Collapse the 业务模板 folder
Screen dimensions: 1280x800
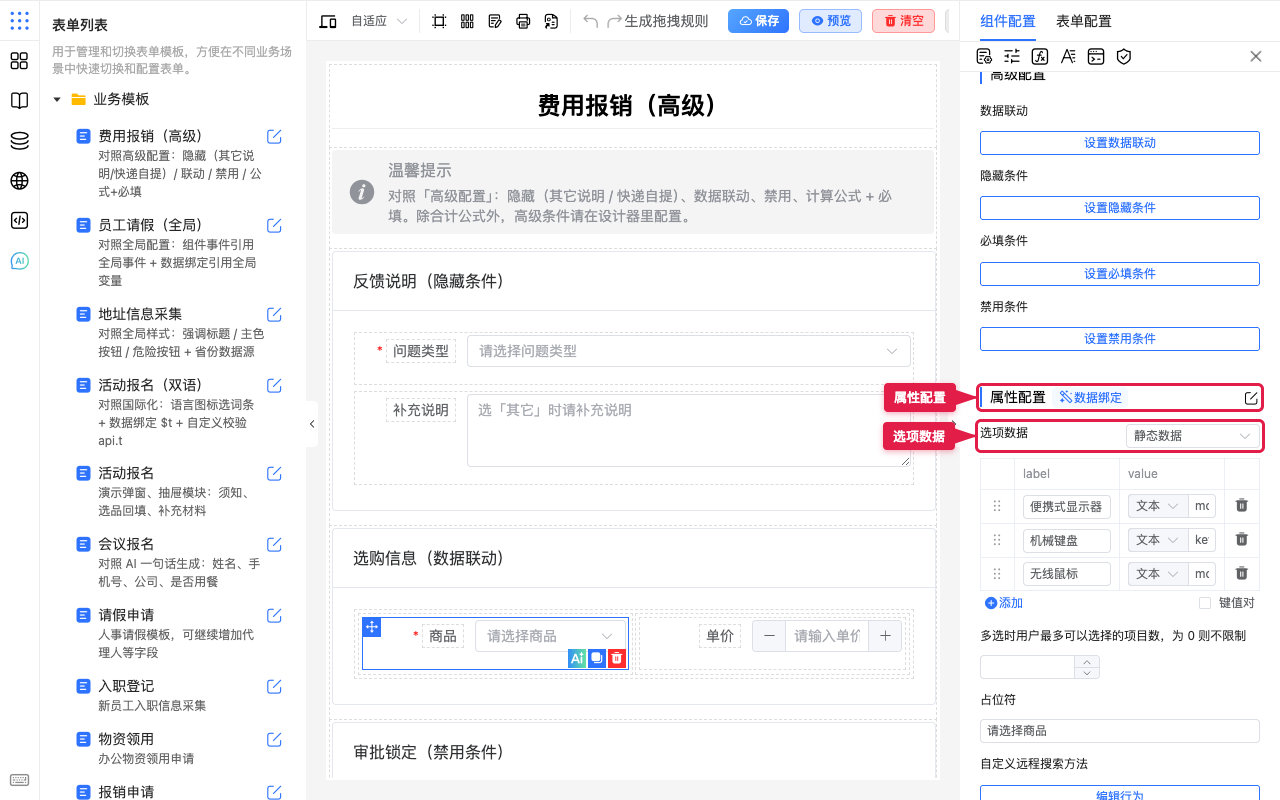point(57,100)
